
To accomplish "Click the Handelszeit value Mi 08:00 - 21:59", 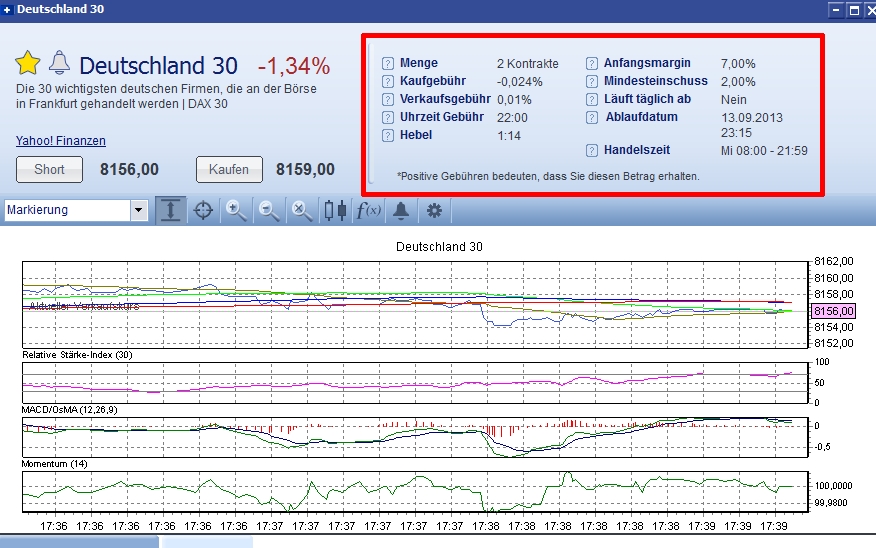I will (764, 151).
